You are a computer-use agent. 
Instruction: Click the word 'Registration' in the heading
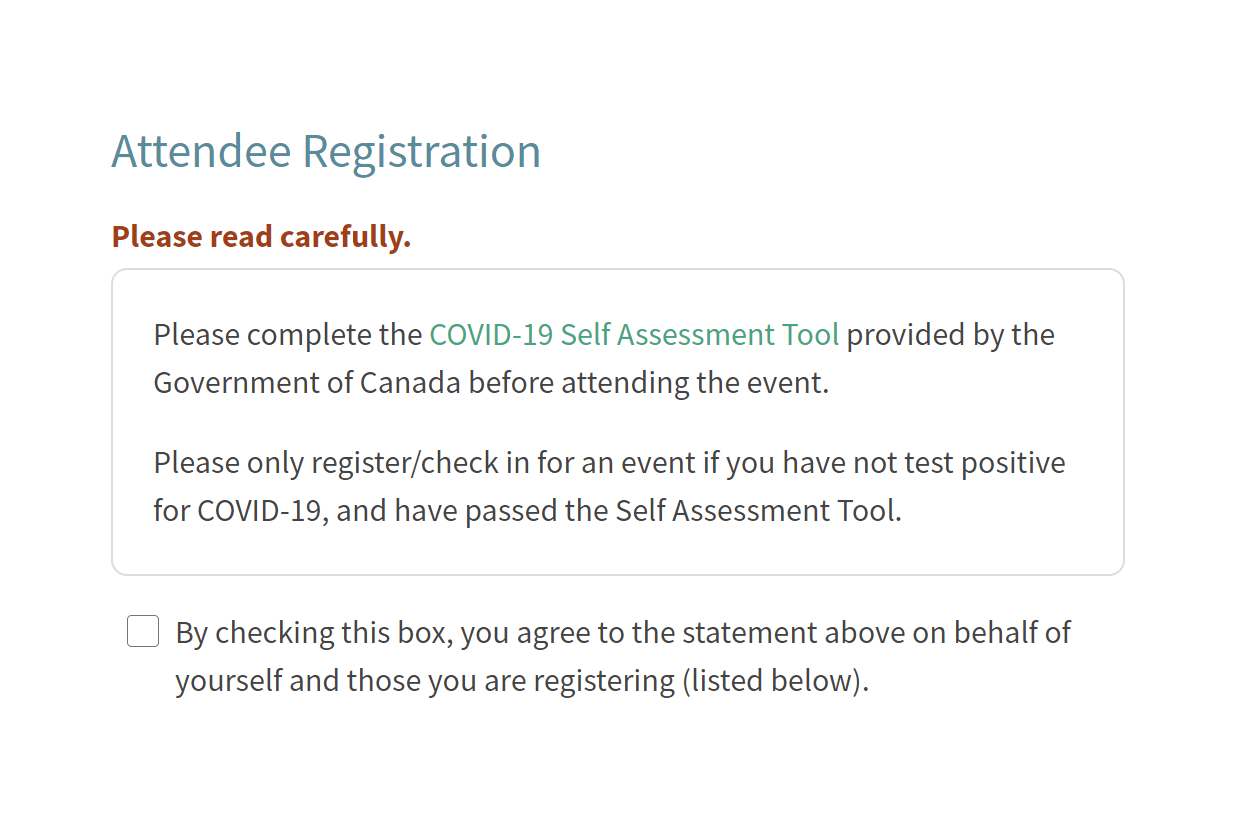(x=421, y=151)
